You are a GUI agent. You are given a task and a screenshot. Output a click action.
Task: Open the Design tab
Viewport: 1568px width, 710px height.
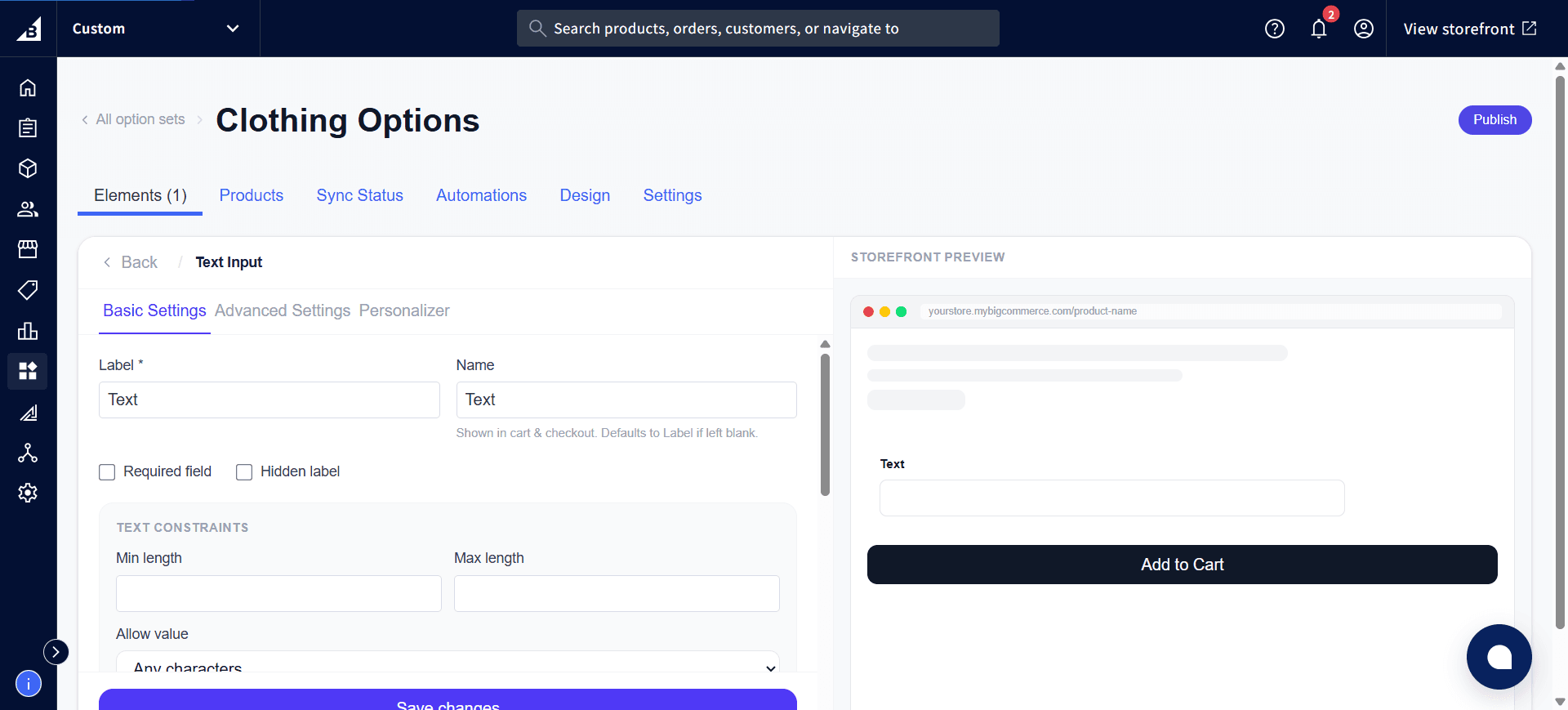[x=585, y=195]
